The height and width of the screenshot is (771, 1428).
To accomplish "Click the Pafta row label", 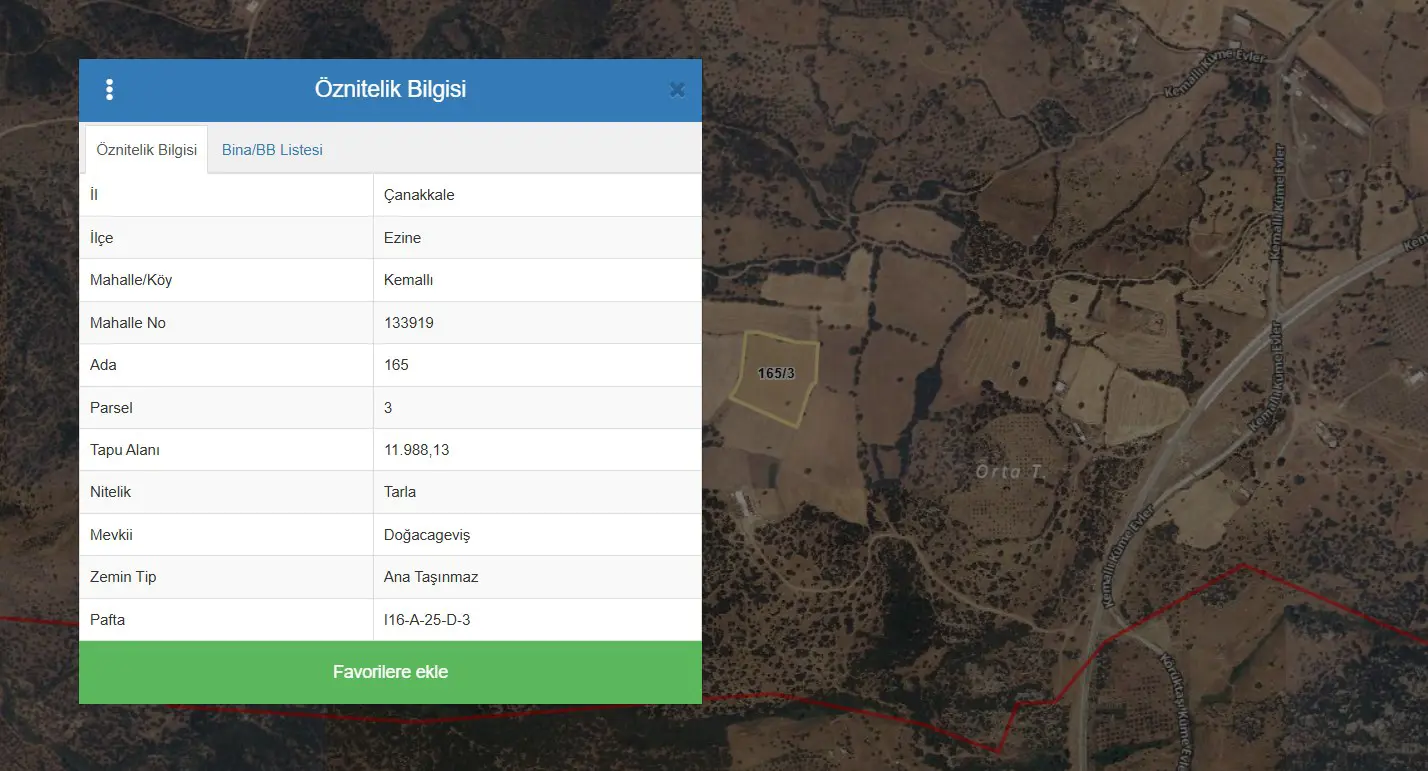I will pyautogui.click(x=108, y=620).
